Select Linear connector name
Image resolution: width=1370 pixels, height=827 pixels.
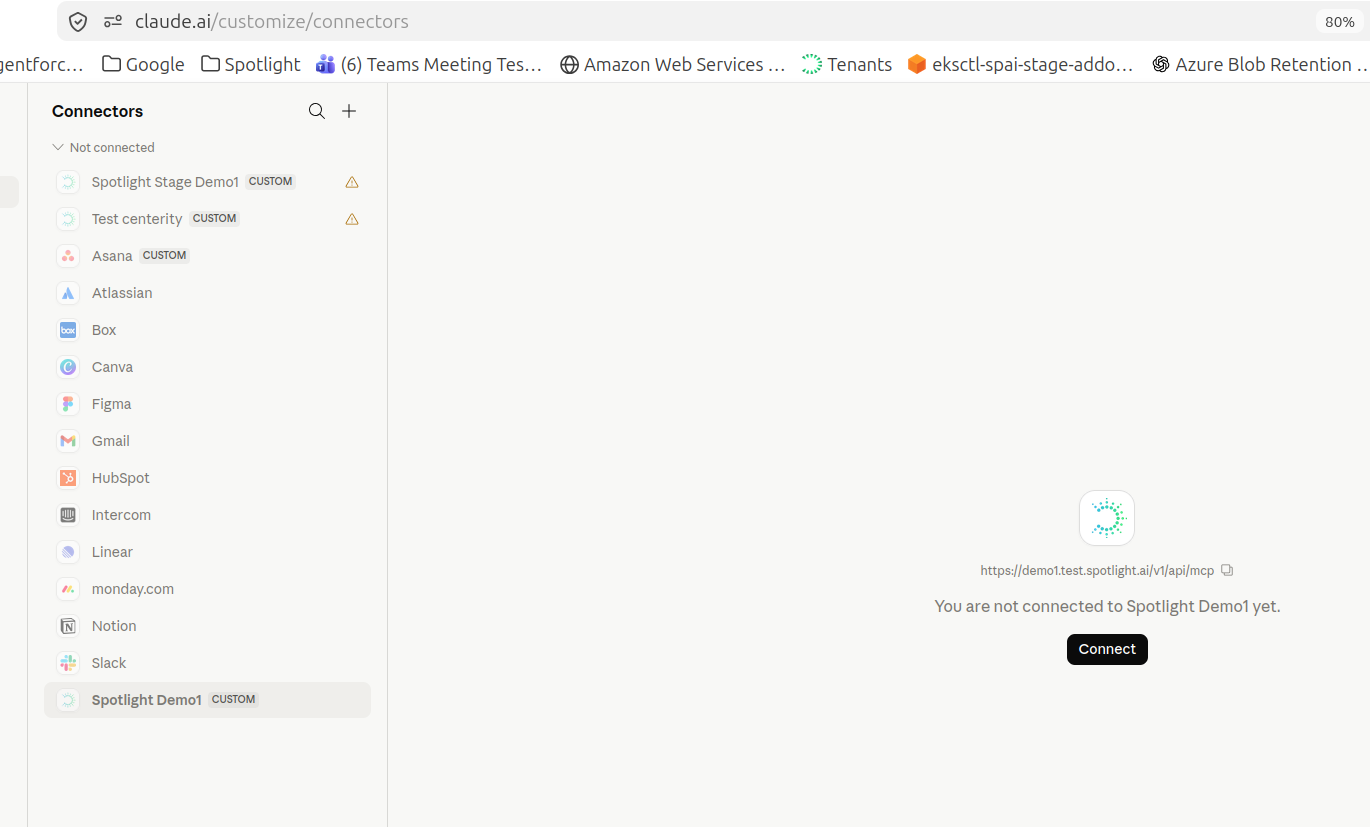pyautogui.click(x=112, y=552)
